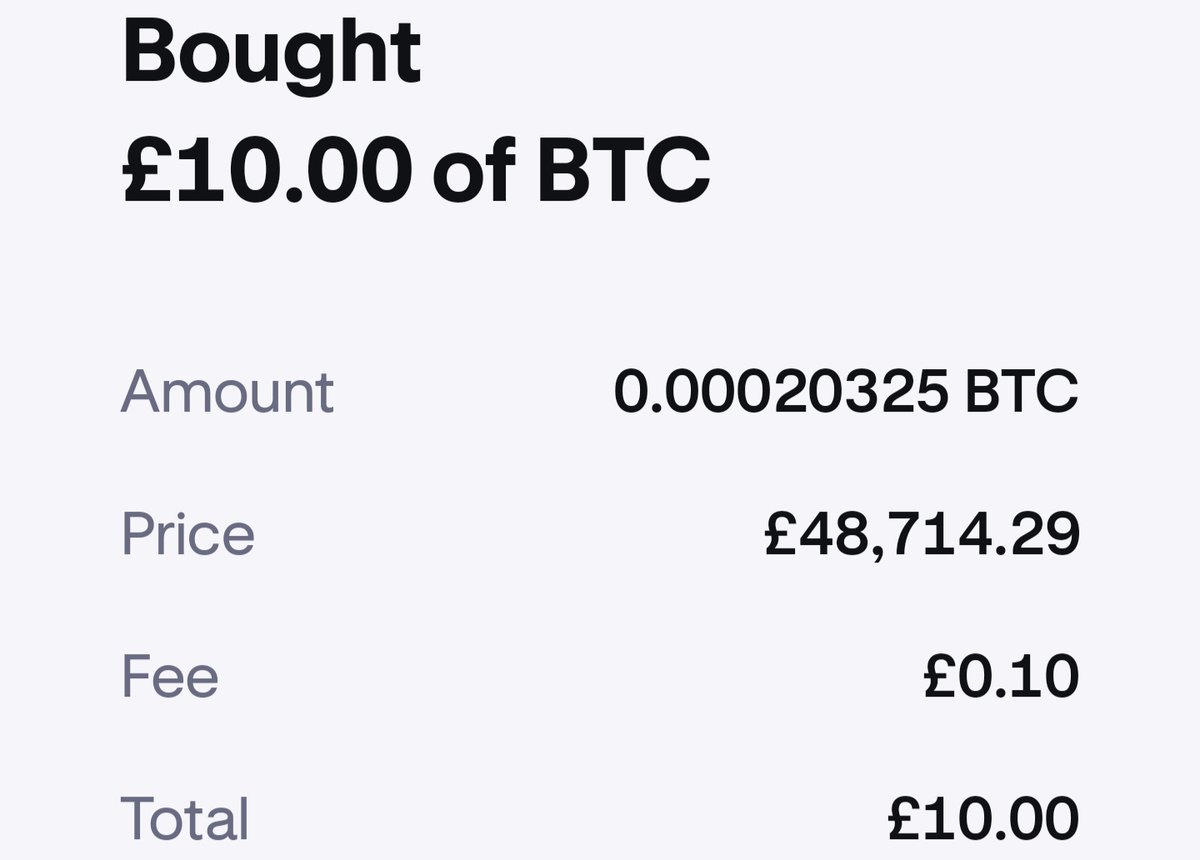Select the £10.00 value in Total row
This screenshot has height=860, width=1200.
click(x=984, y=819)
